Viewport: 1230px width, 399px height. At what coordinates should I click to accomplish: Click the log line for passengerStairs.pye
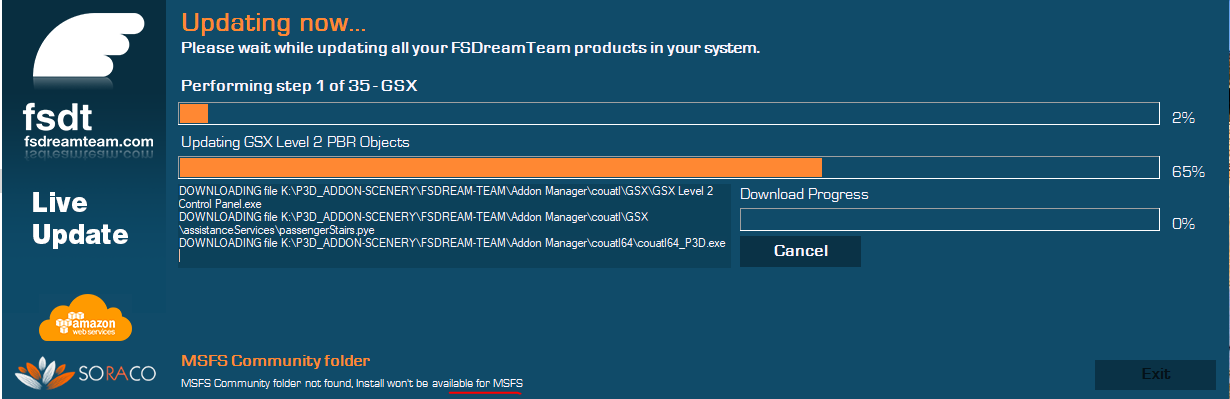tap(415, 223)
